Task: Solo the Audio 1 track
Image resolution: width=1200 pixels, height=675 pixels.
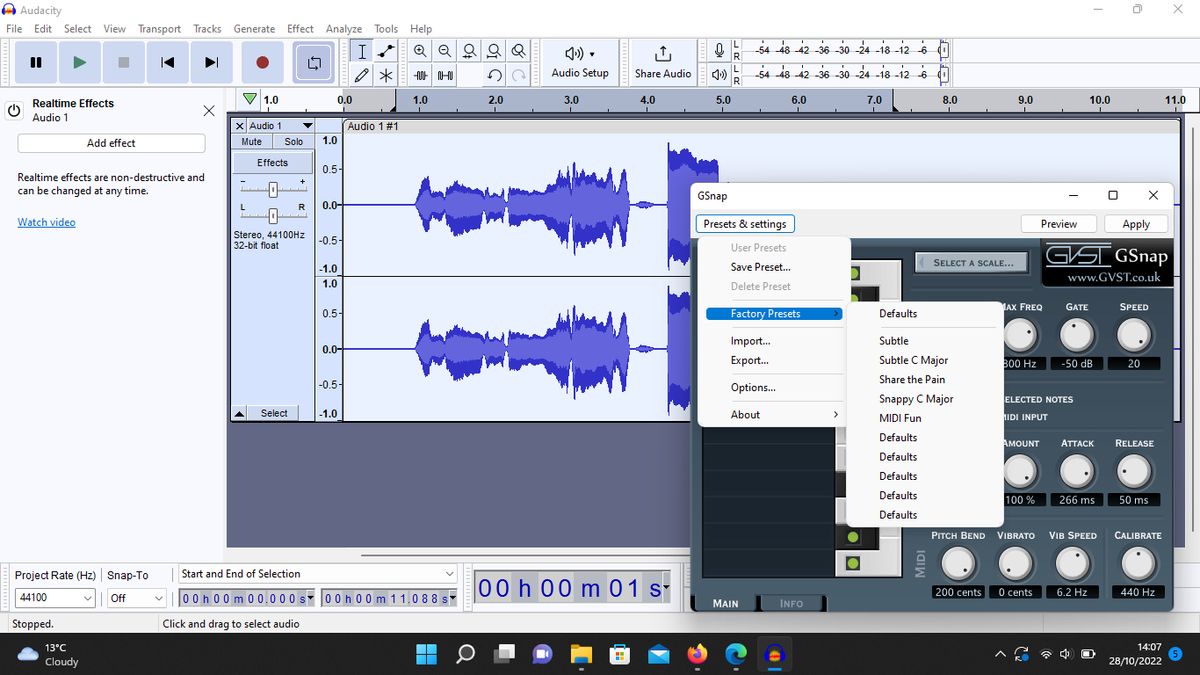Action: 293,141
